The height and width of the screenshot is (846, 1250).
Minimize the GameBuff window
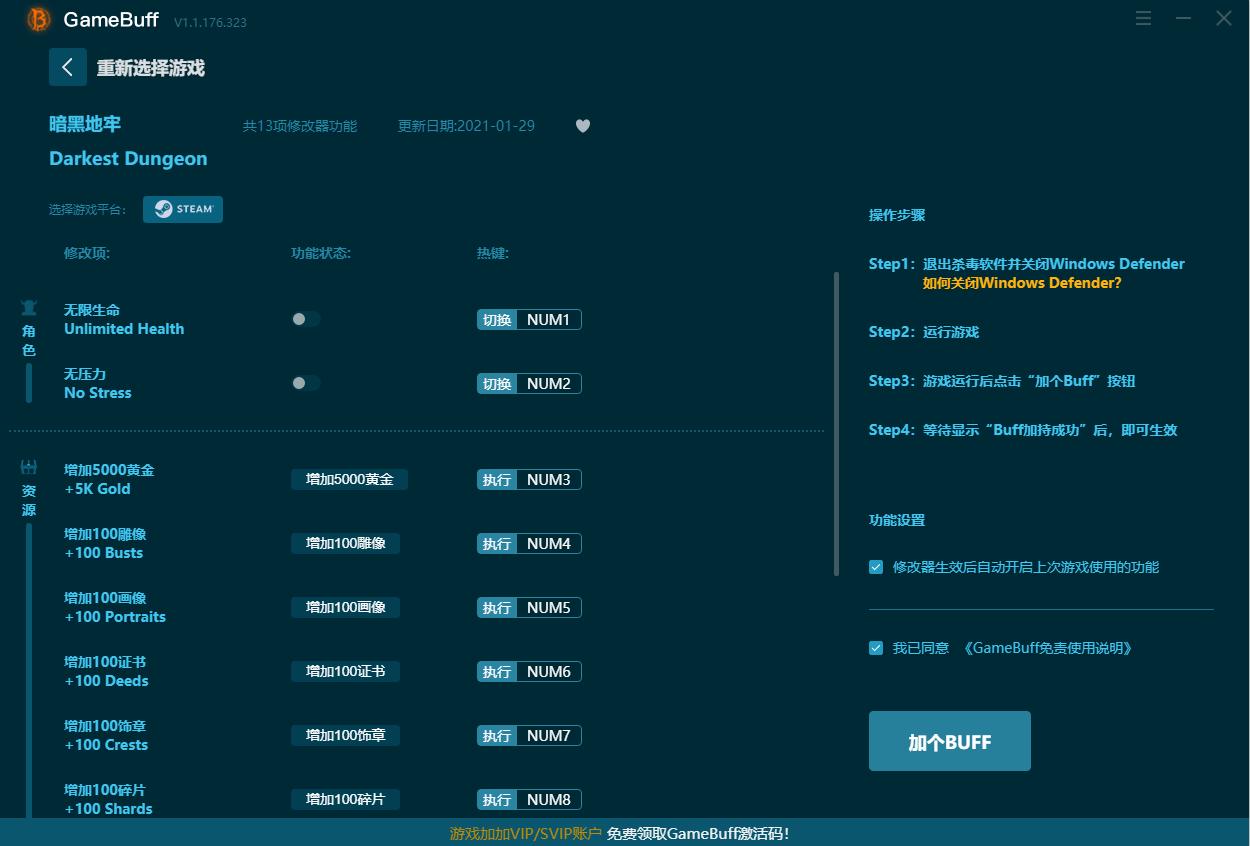(1184, 18)
